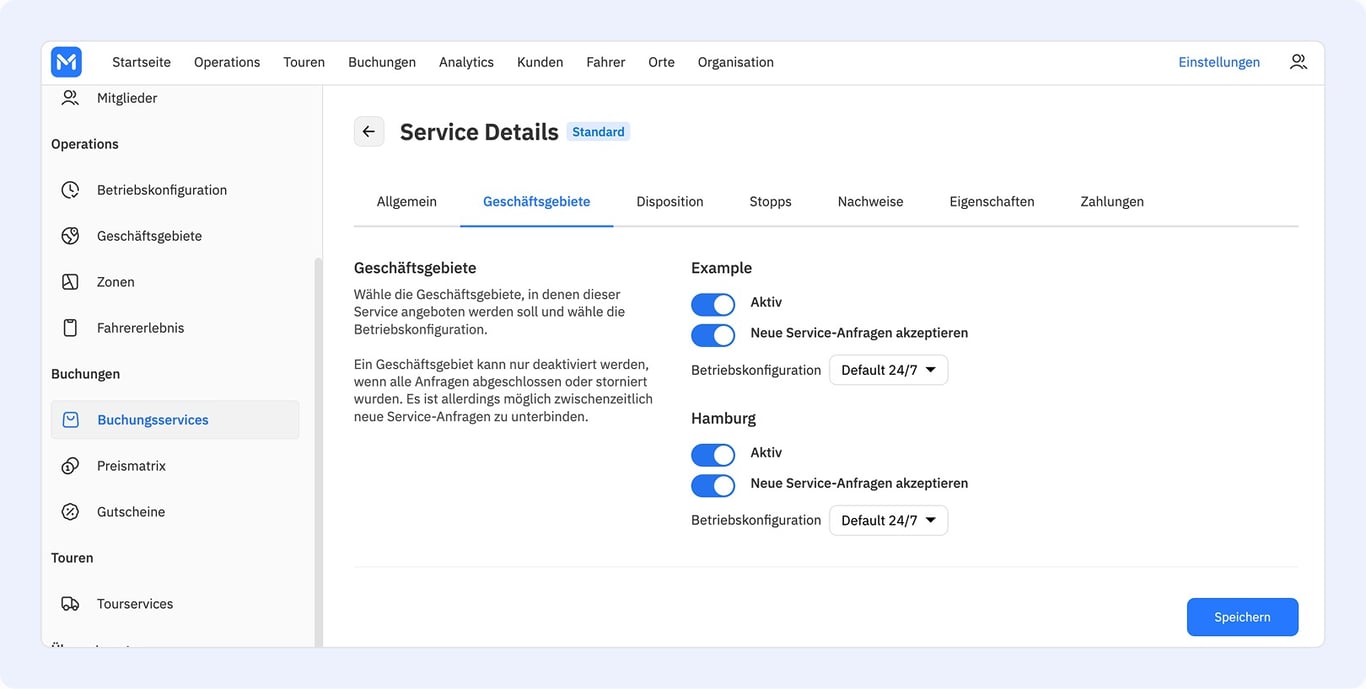The height and width of the screenshot is (689, 1366).
Task: Open Mitglieder in the sidebar
Action: point(175,98)
